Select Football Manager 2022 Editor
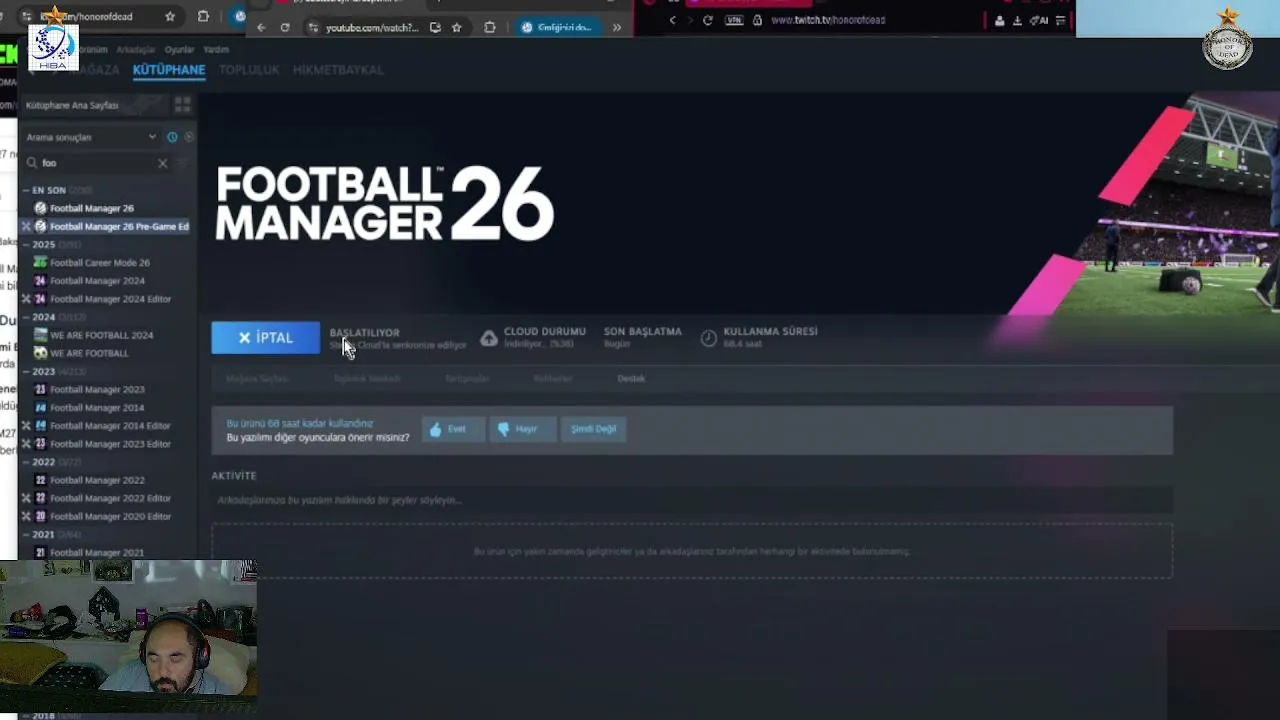 pos(110,498)
